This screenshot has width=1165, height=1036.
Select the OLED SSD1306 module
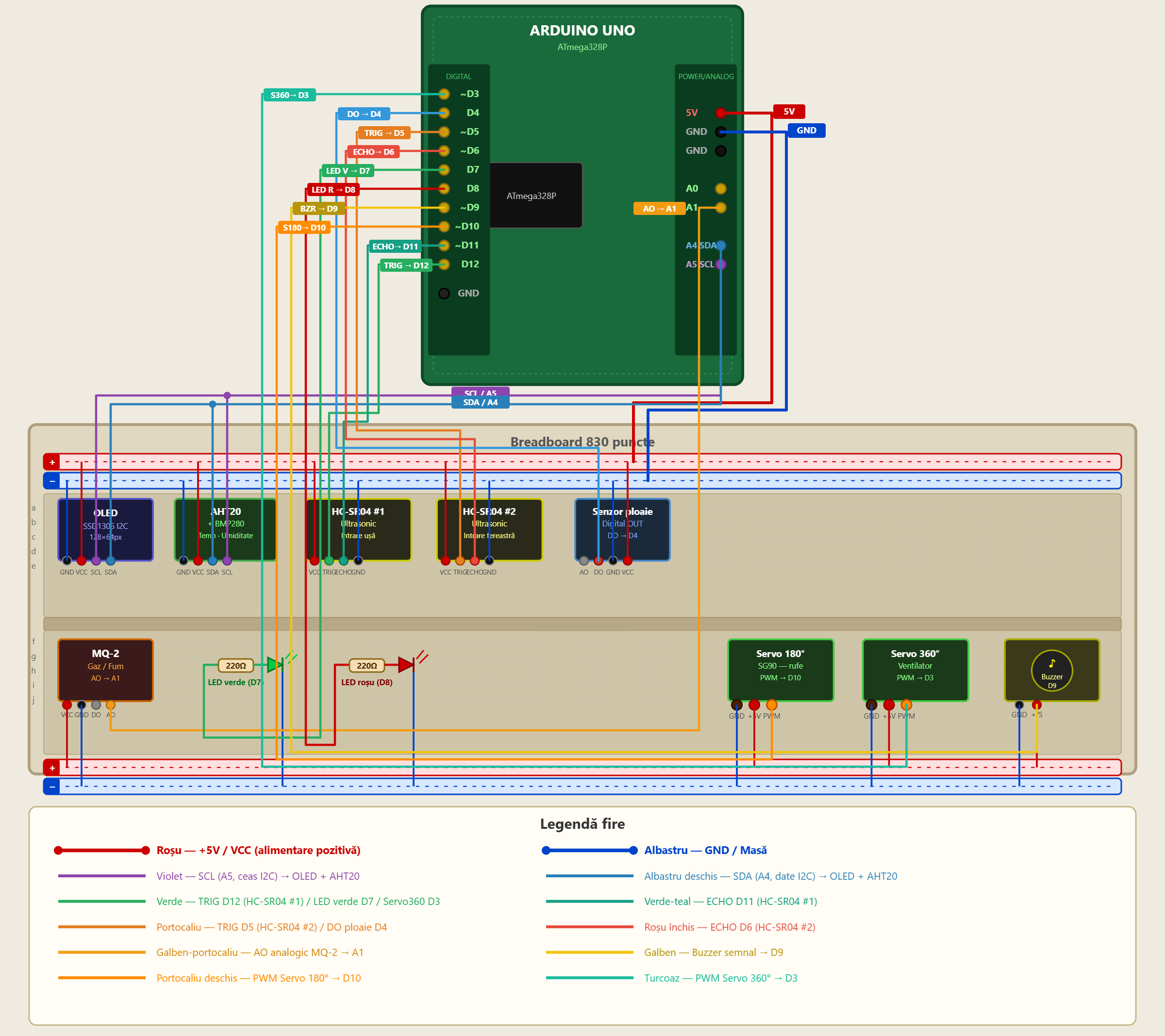click(x=105, y=529)
